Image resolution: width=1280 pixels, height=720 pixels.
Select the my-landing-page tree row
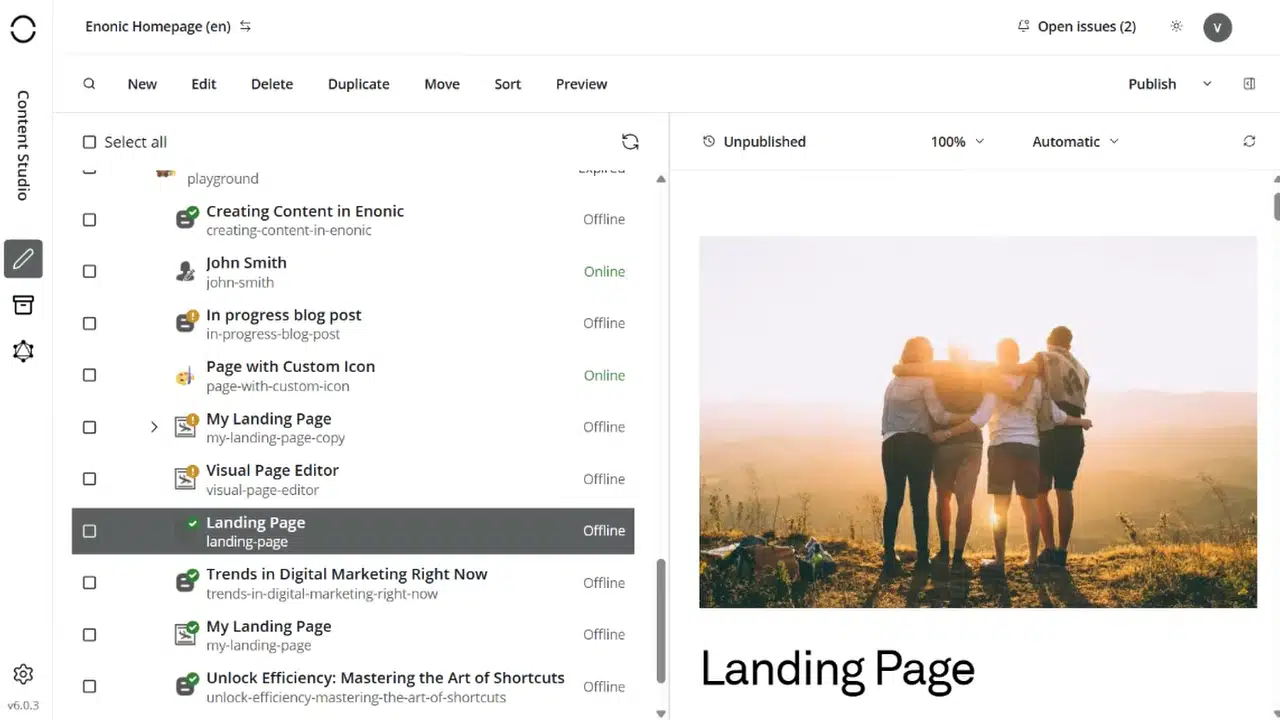coord(353,635)
